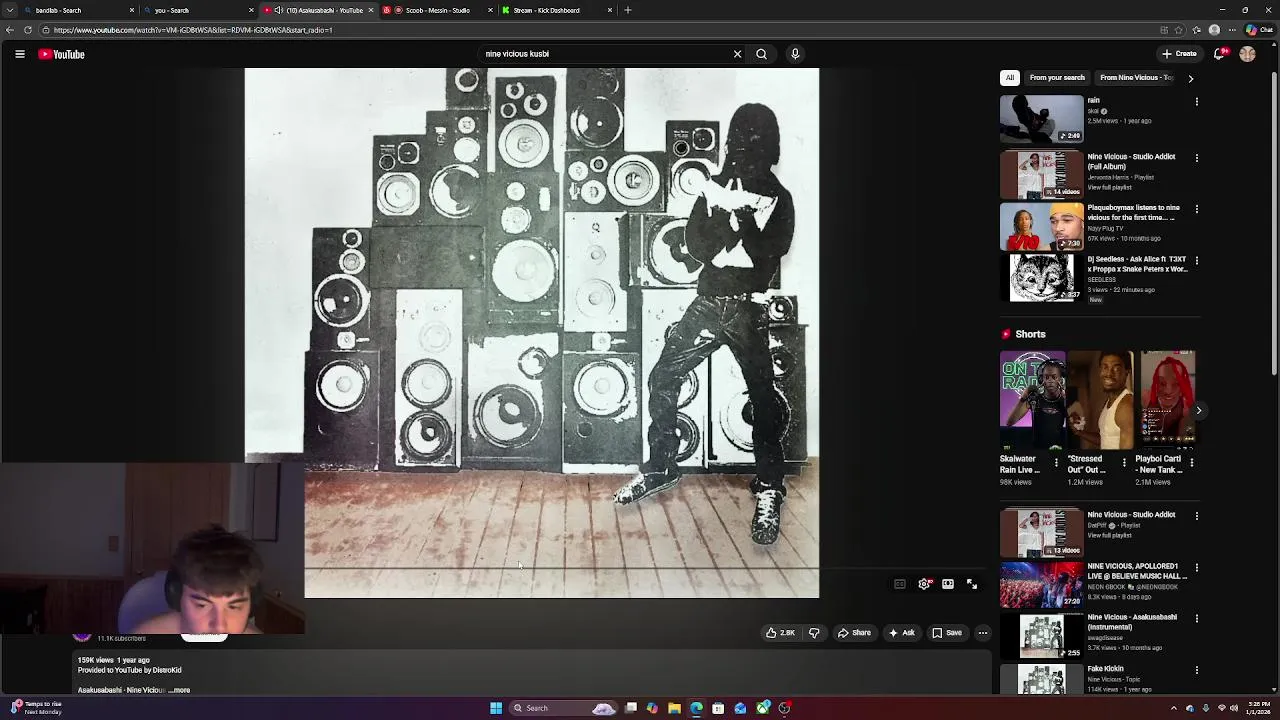Save the video to a playlist

pyautogui.click(x=947, y=633)
